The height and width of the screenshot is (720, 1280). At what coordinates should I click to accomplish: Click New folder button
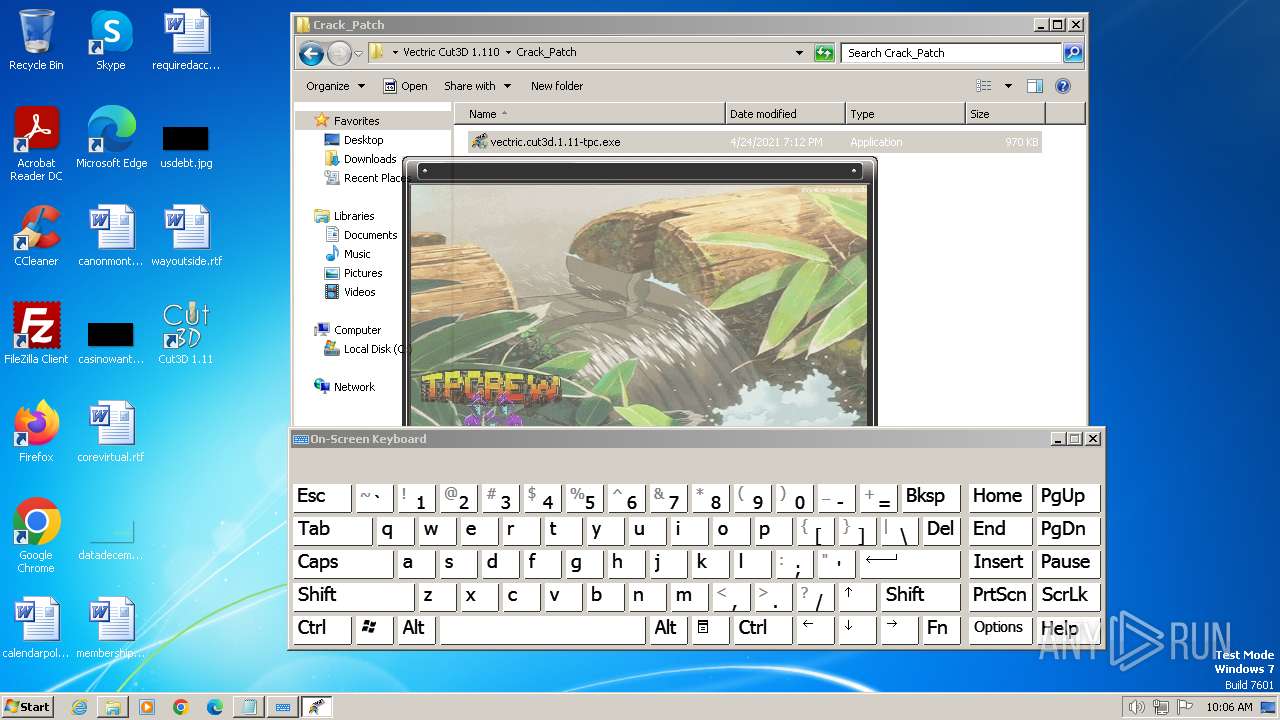pyautogui.click(x=557, y=86)
